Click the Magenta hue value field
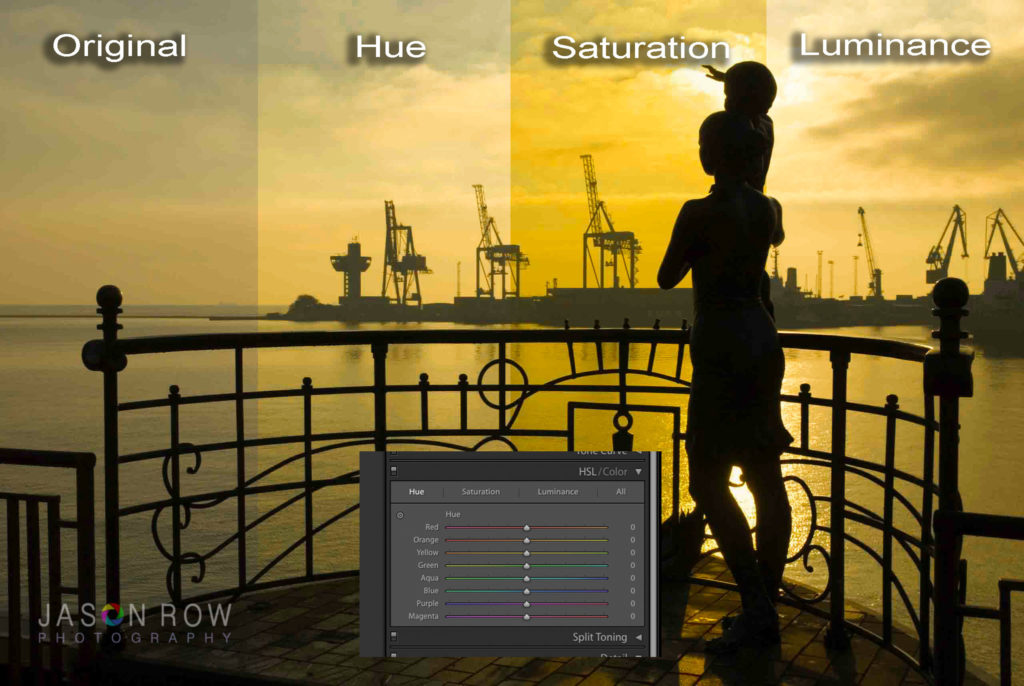Image resolution: width=1024 pixels, height=686 pixels. (632, 616)
